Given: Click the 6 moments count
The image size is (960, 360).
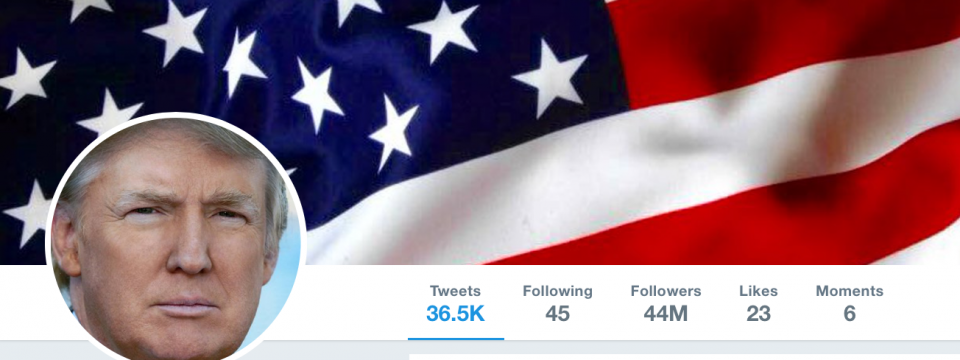Looking at the screenshot, I should coord(849,313).
